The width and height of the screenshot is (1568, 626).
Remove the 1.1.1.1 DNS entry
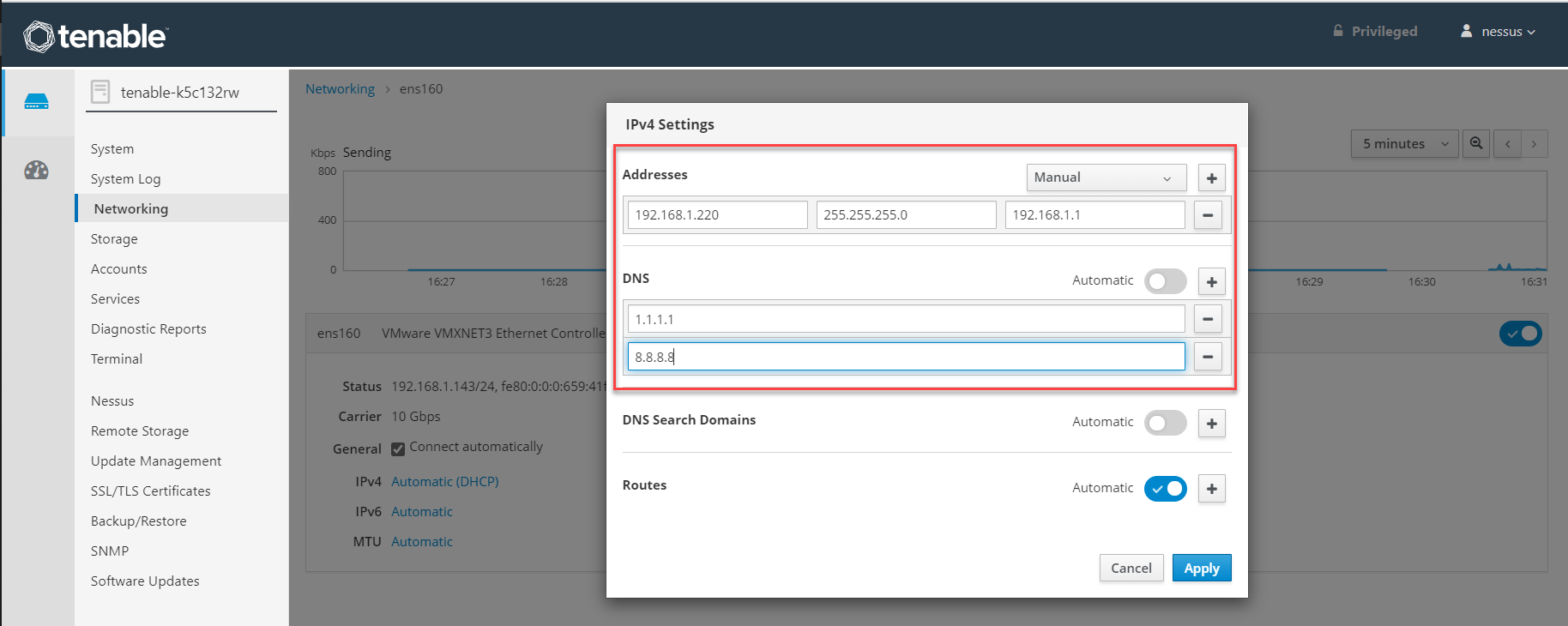pos(1208,319)
